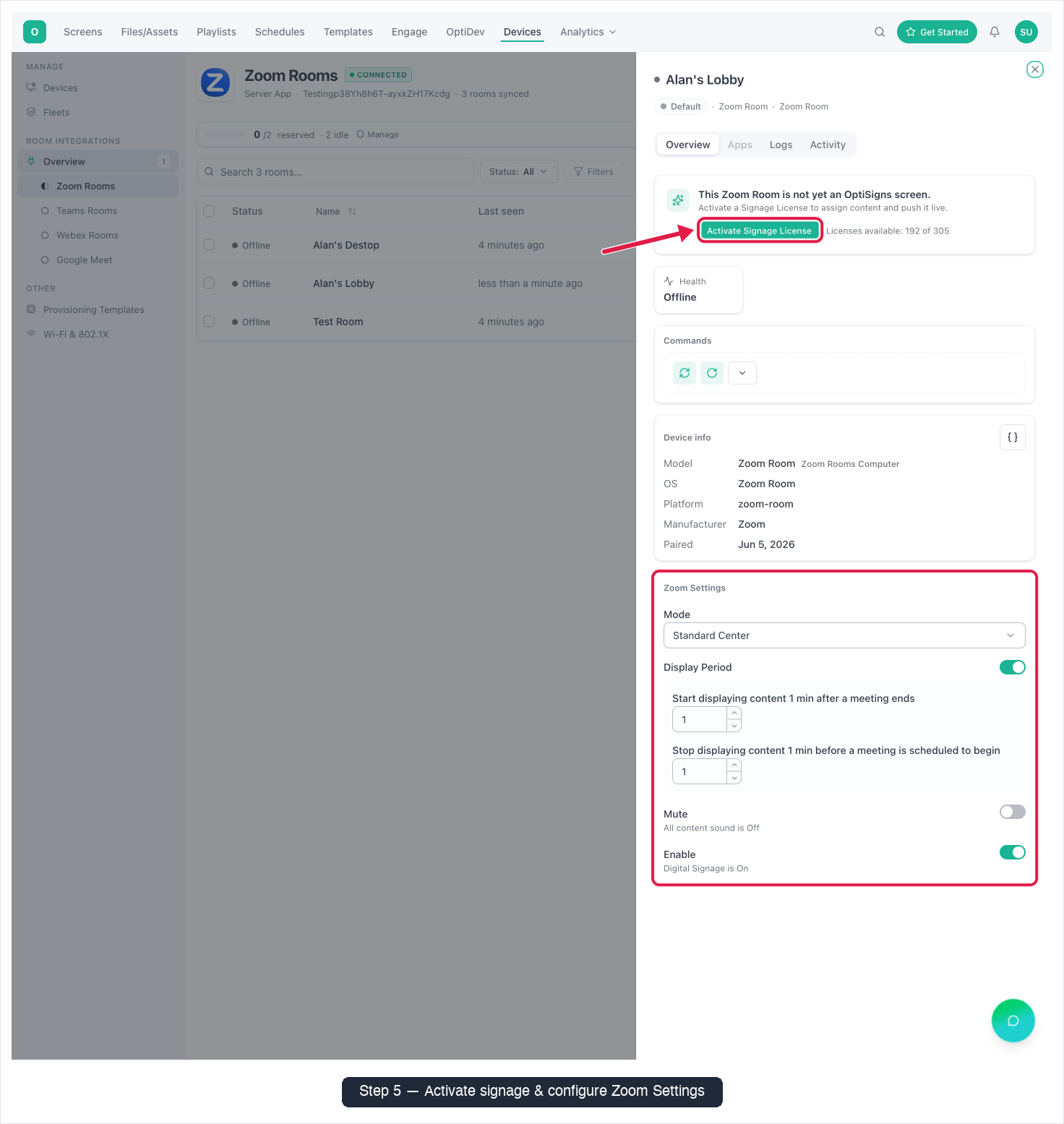
Task: Expand the Commands more-options chevron
Action: [x=742, y=373]
